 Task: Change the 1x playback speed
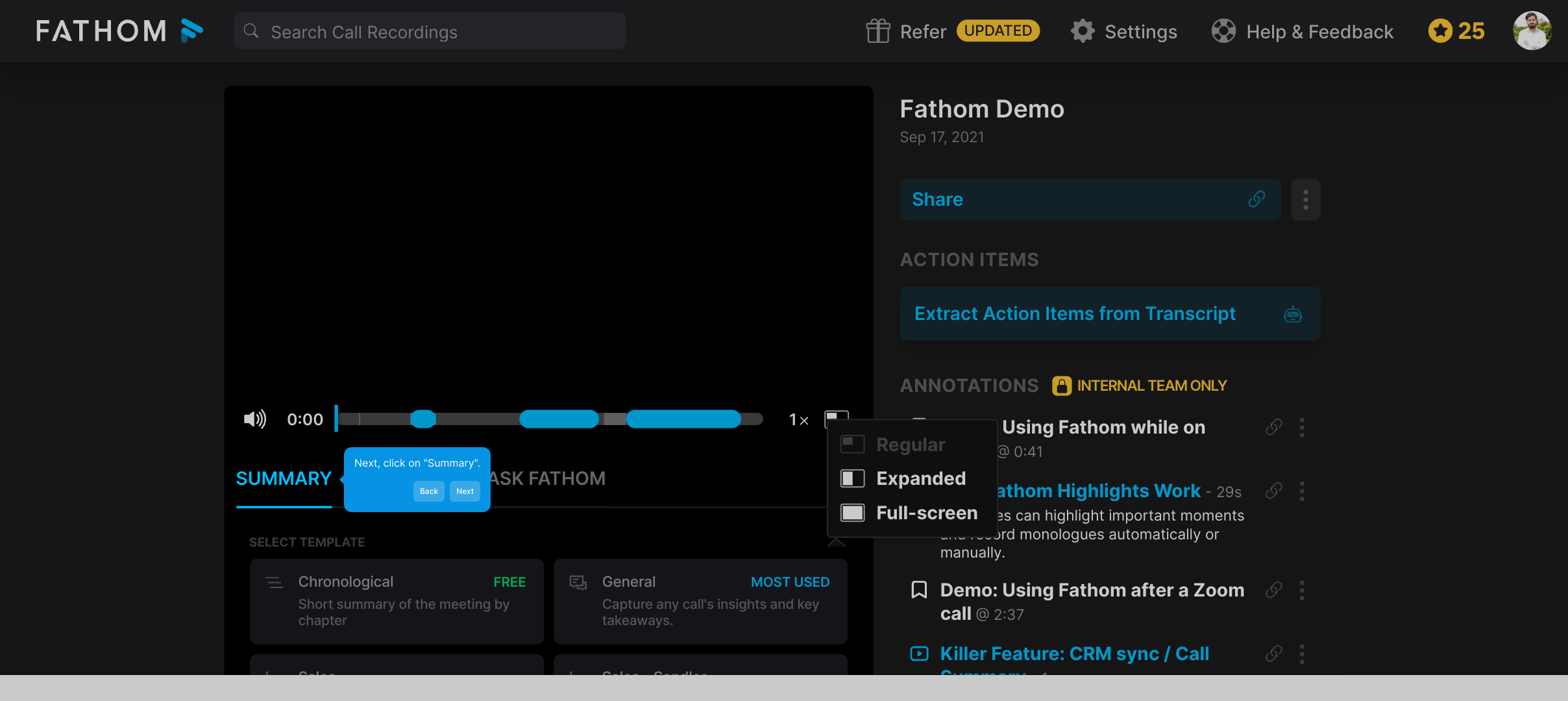point(799,420)
